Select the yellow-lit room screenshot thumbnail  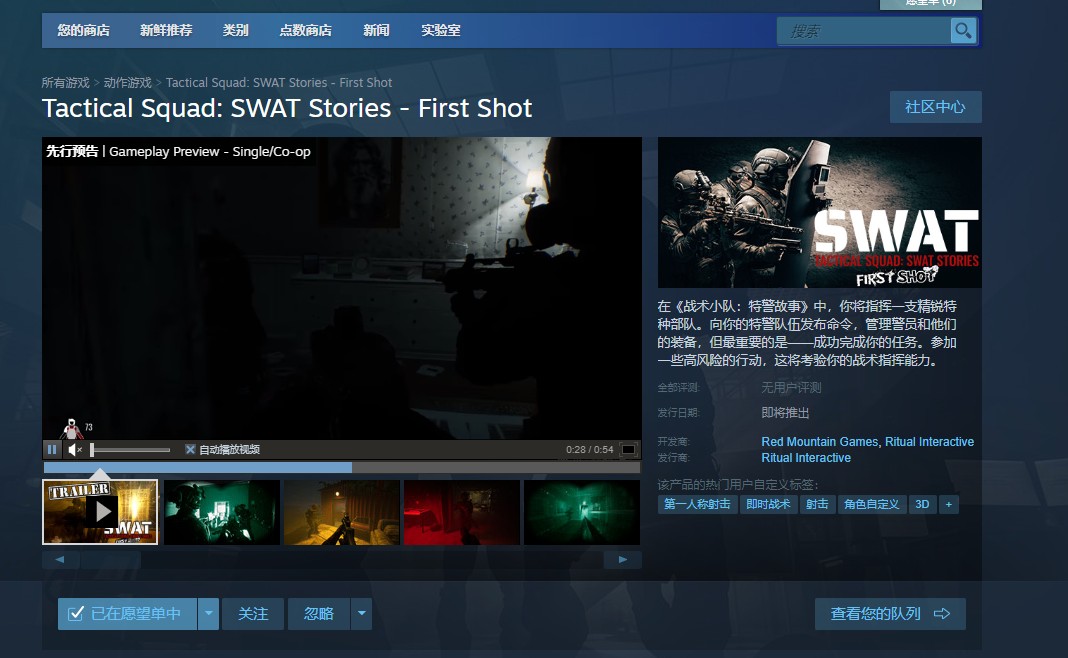click(x=341, y=512)
